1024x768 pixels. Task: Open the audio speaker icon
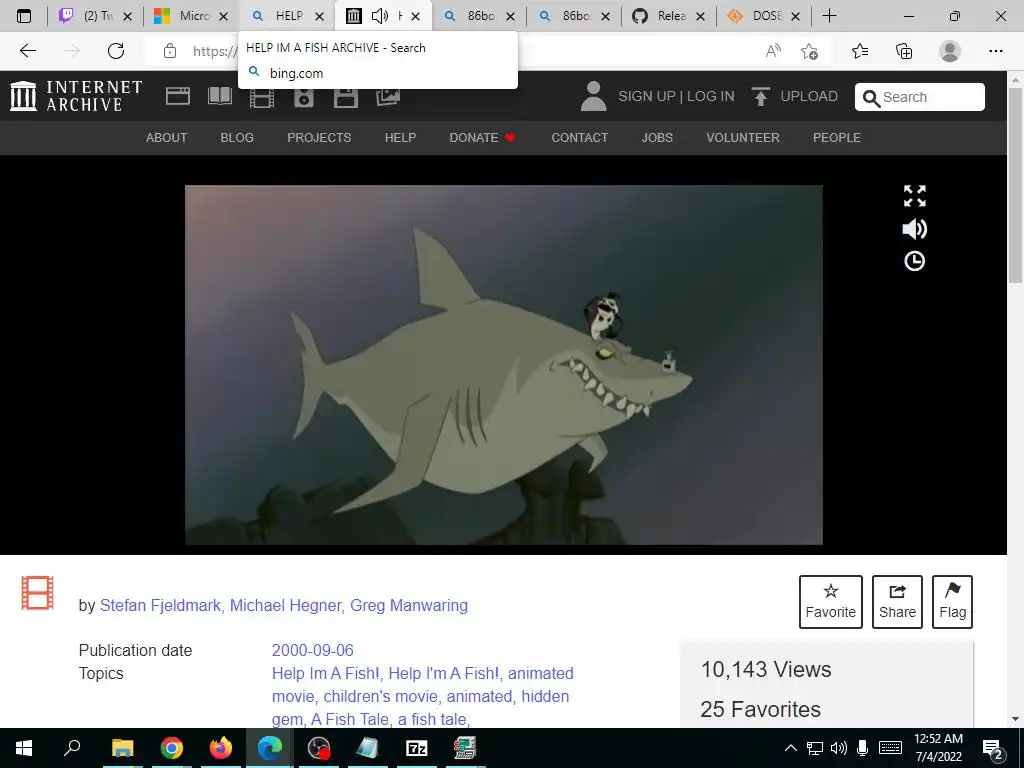[304, 97]
